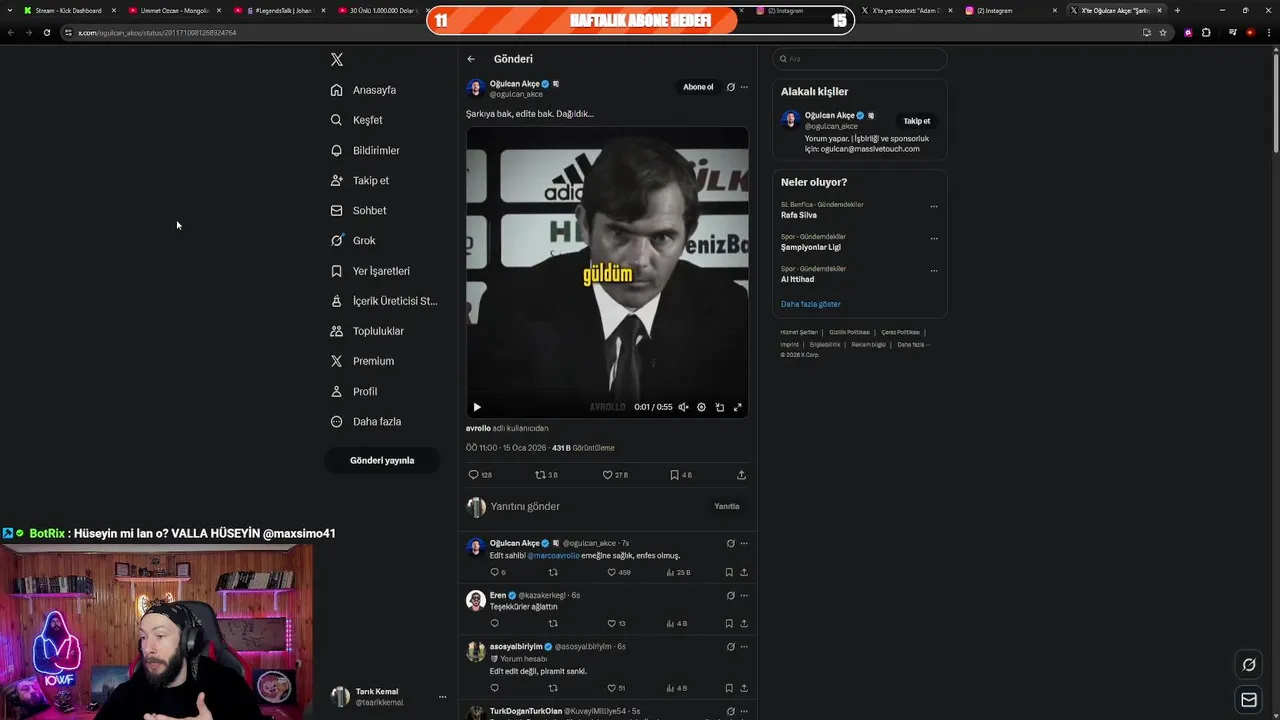Like Oğulcan Akçe's reply with 459 likes
1280x720 pixels.
[x=619, y=573]
